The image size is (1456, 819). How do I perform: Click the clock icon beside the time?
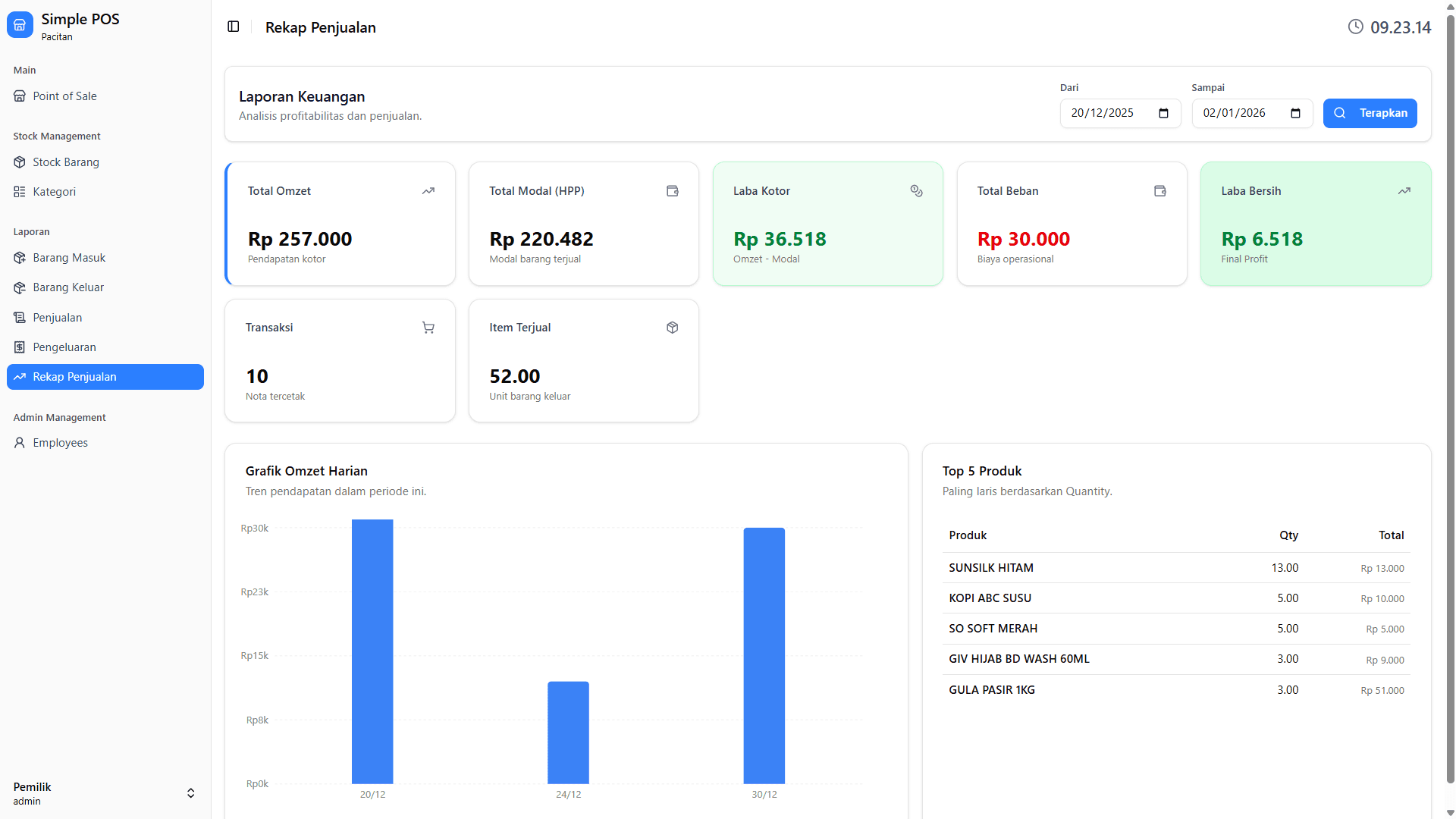[1355, 27]
